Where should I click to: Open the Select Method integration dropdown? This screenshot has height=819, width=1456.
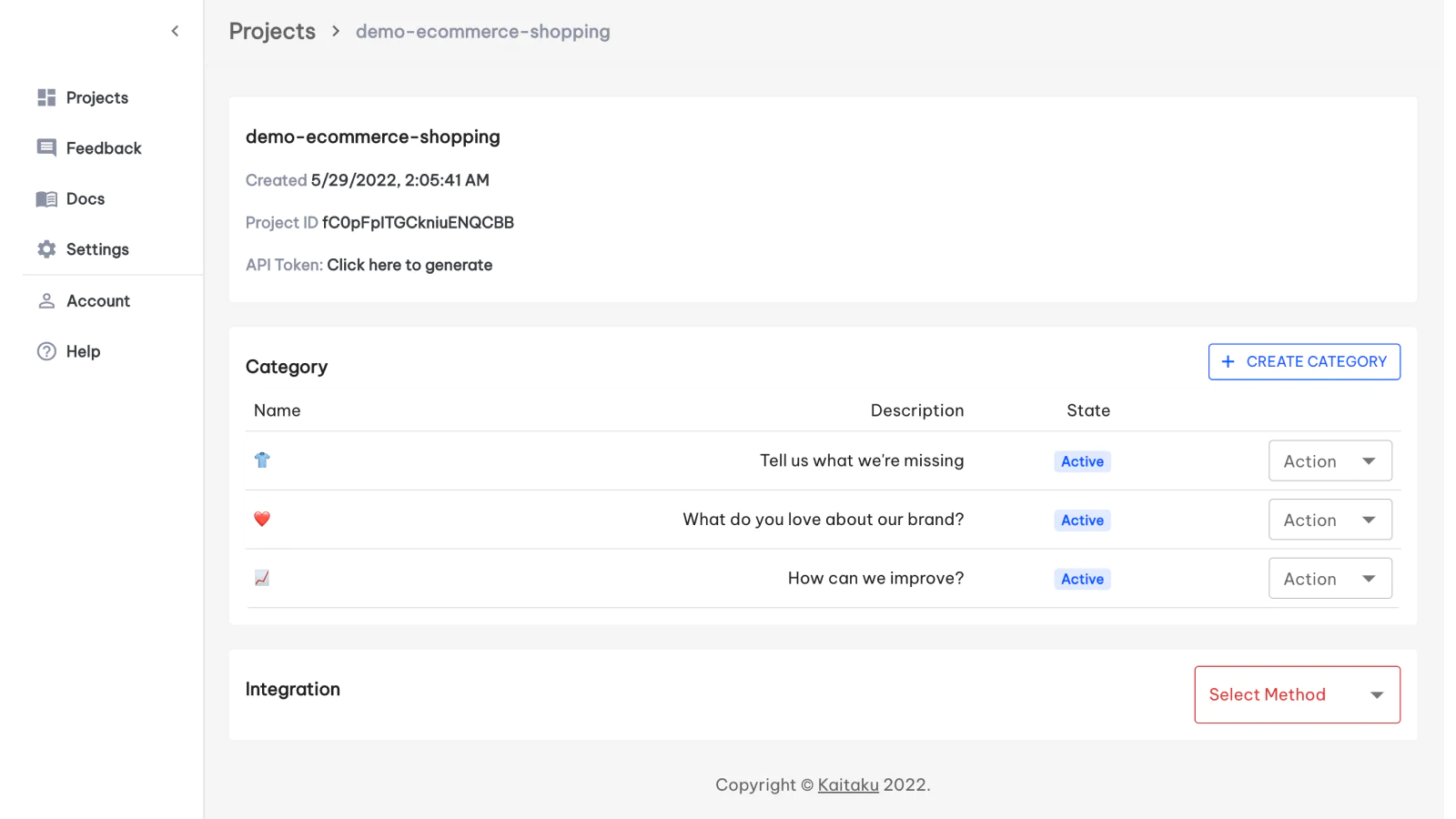1297,695
